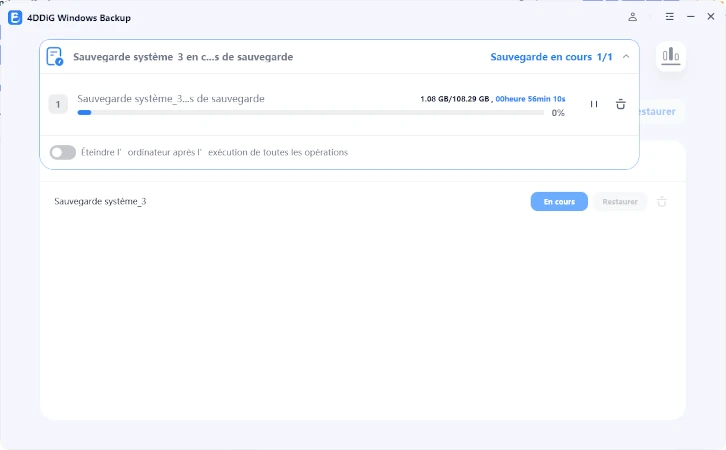Open the task statistics bar chart icon
Viewport: 726px width, 450px height.
670,56
